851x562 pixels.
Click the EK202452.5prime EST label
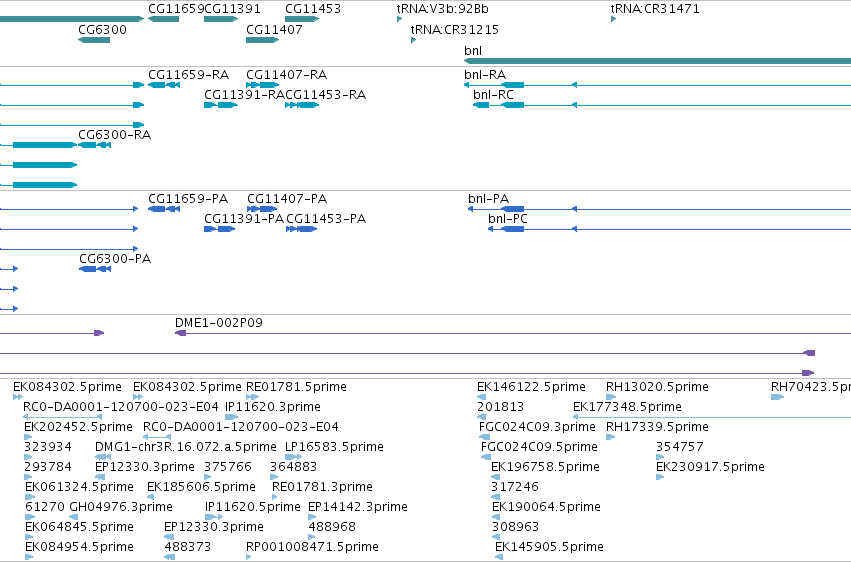78,427
